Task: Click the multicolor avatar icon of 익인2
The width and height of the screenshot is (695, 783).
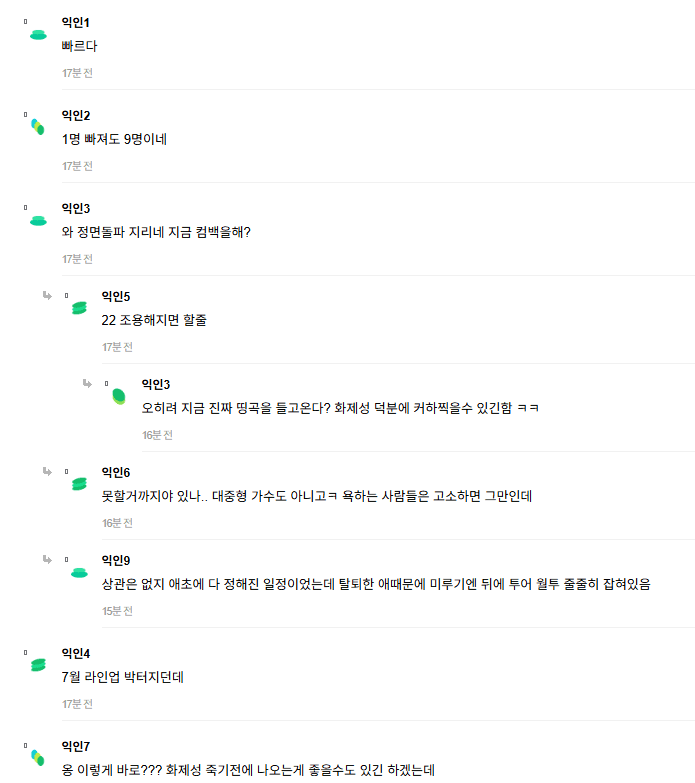Action: click(x=38, y=127)
